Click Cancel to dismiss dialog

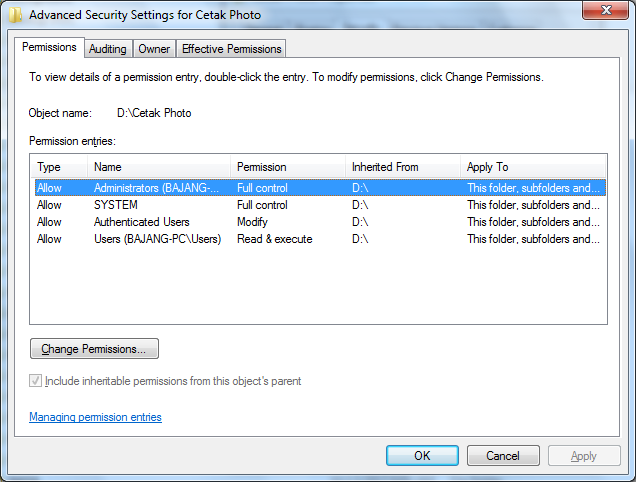pyautogui.click(x=502, y=456)
